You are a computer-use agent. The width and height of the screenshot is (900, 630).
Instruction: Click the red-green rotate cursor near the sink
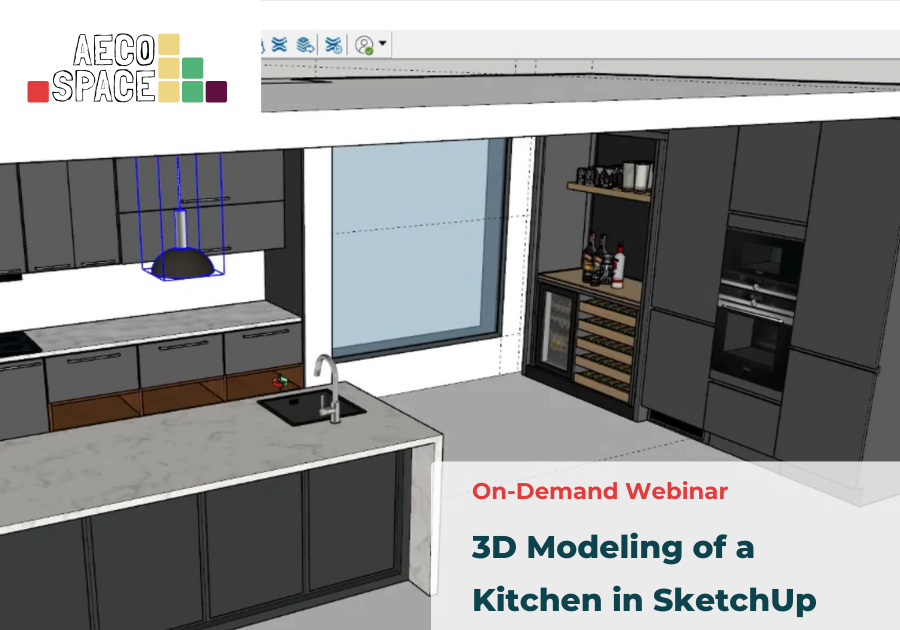(x=283, y=382)
